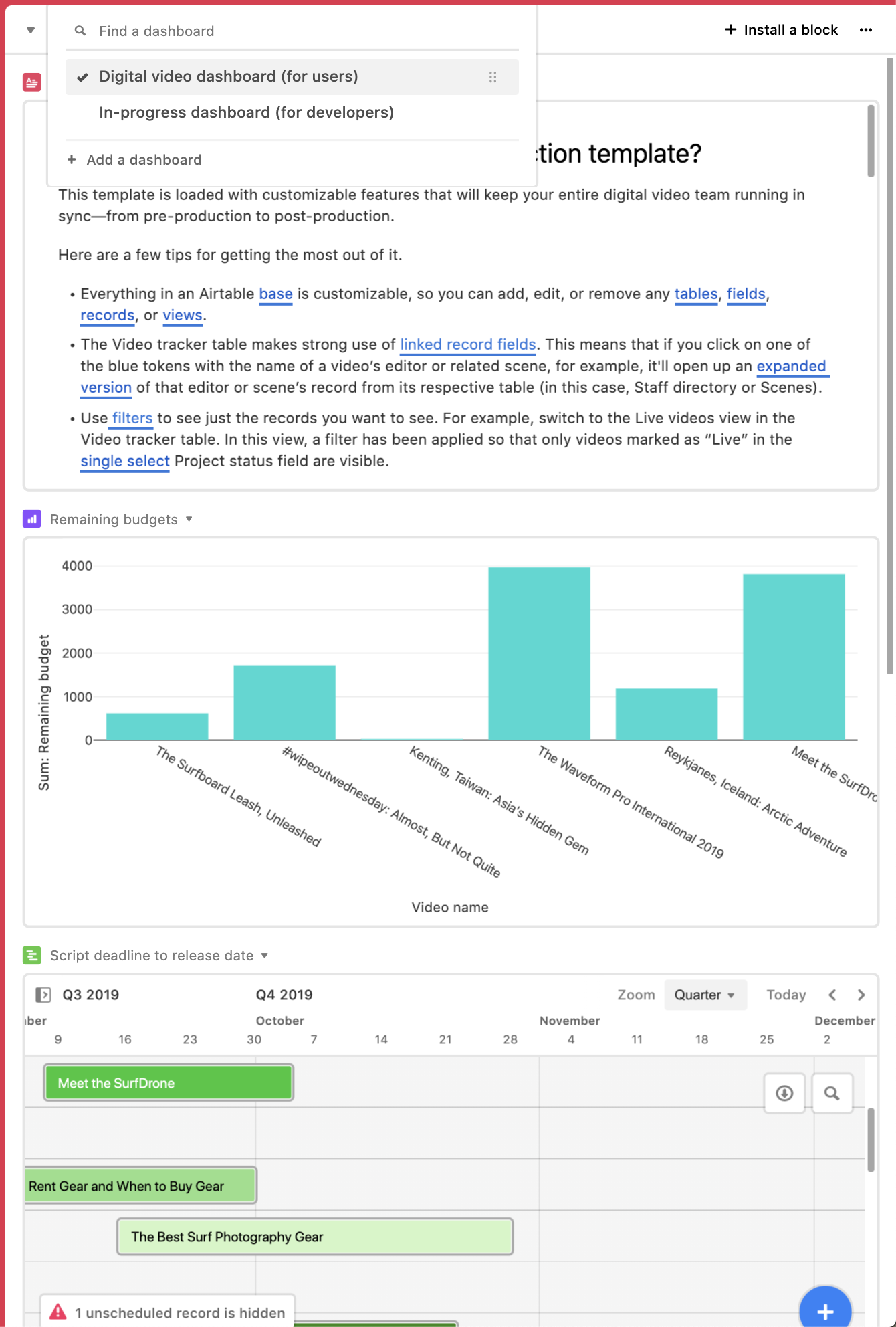This screenshot has width=896, height=1327.
Task: Click the unscheduled record warning icon
Action: [x=58, y=1312]
